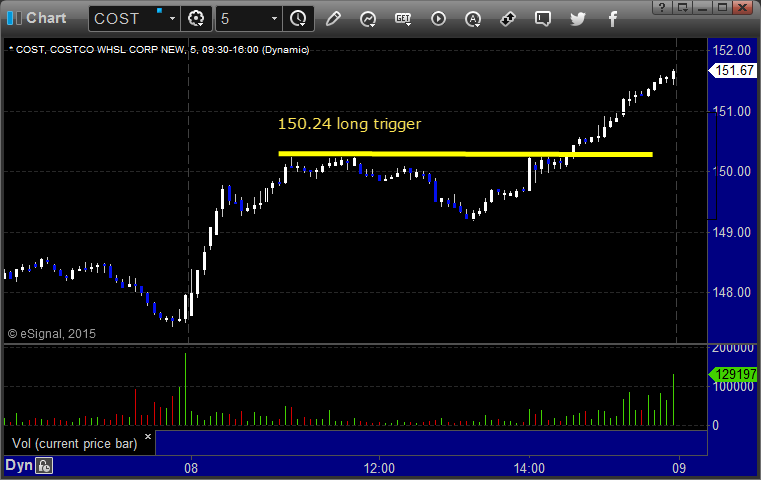Viewport: 761px width, 480px height.
Task: Click the play bar replay icon
Action: 438,19
